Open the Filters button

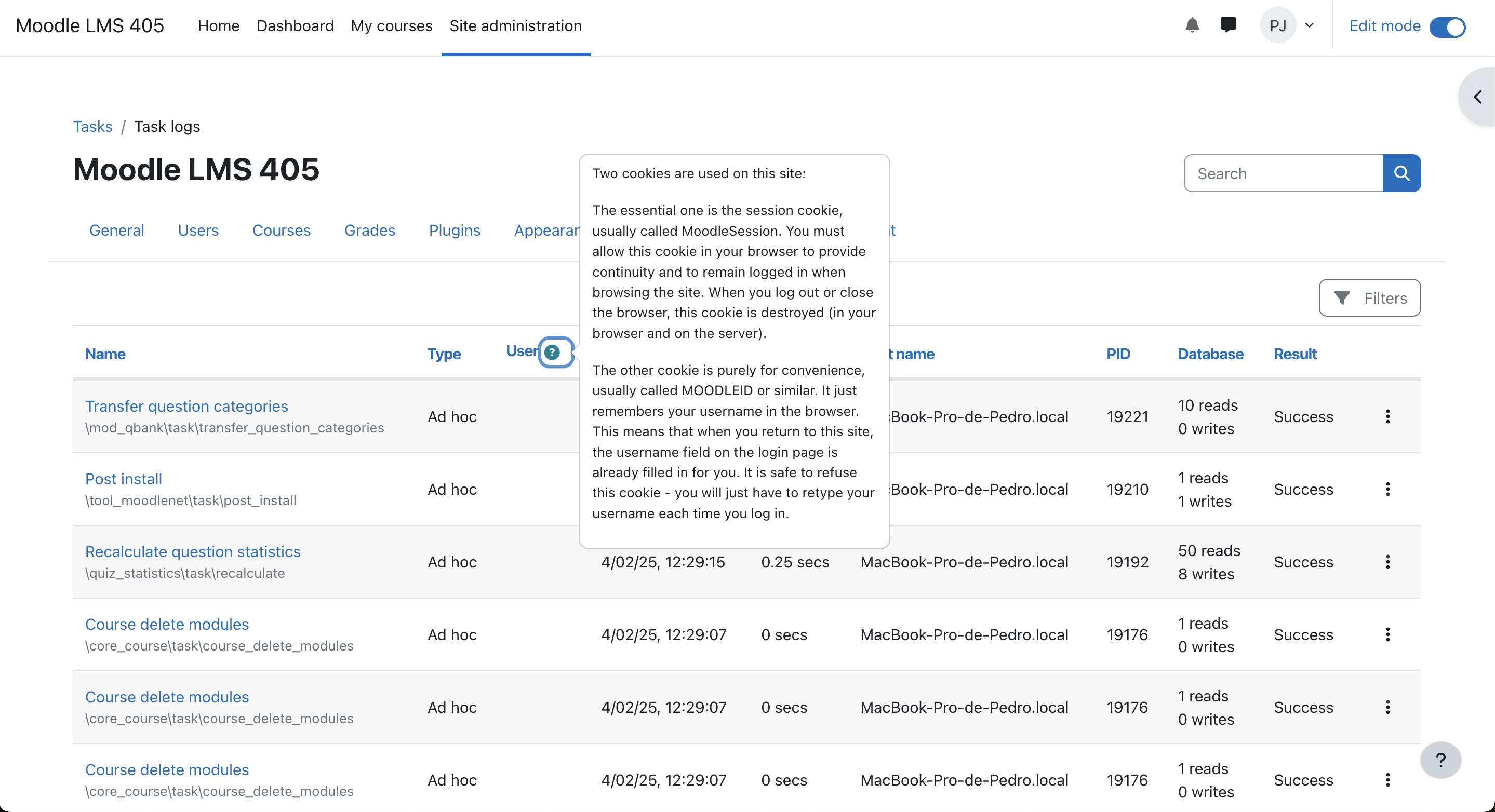(1370, 298)
